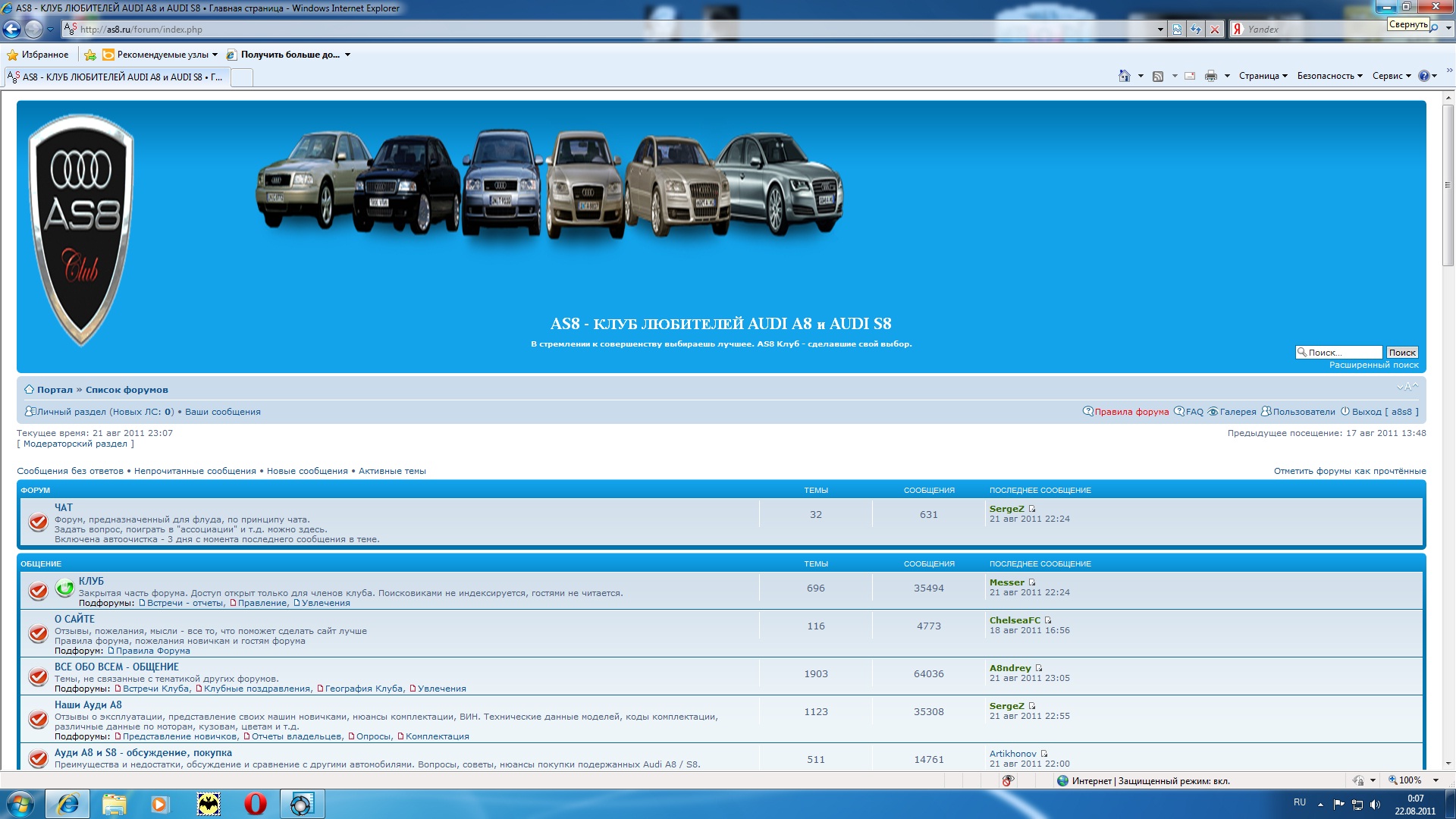Open the КЛУБ forum section

(91, 581)
